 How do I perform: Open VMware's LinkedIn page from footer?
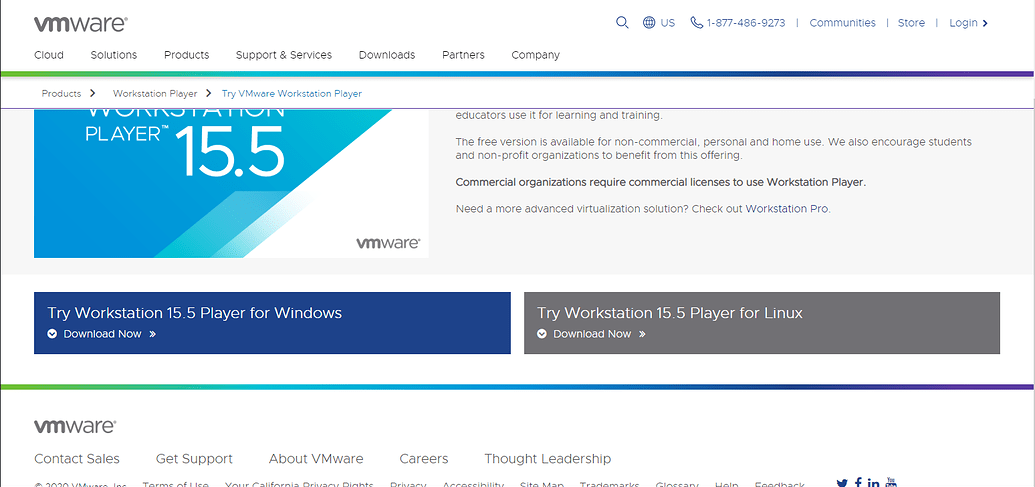[874, 484]
